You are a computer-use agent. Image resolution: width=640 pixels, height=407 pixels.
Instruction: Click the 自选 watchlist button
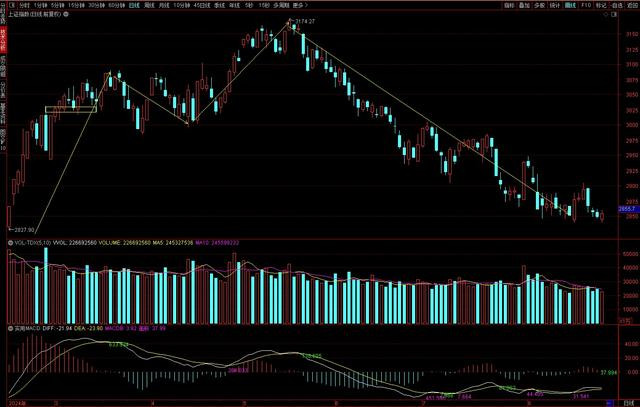tap(617, 5)
